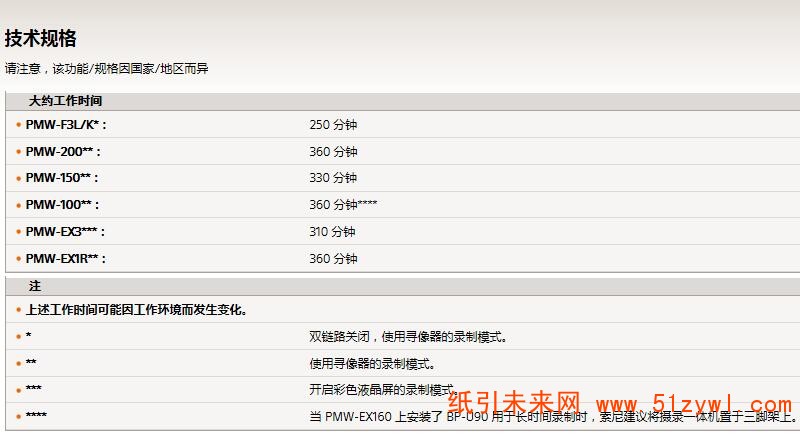
Task: Click the single asterisk footnote marker
Action: click(29, 335)
